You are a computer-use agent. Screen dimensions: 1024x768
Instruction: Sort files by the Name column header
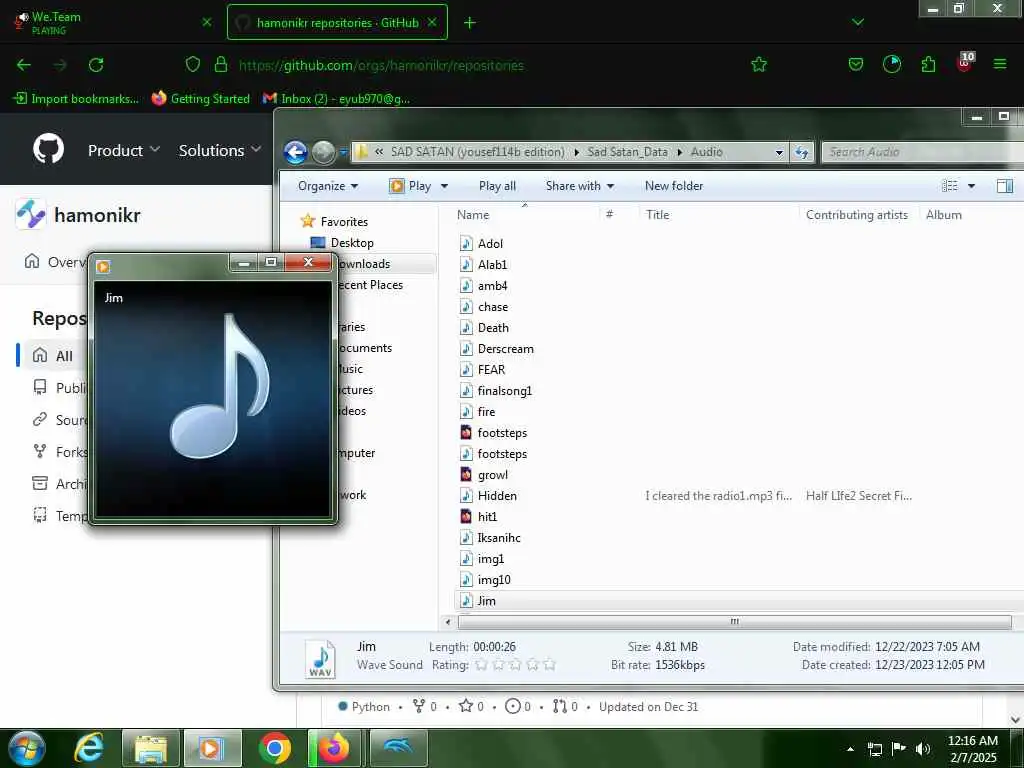[x=473, y=215]
